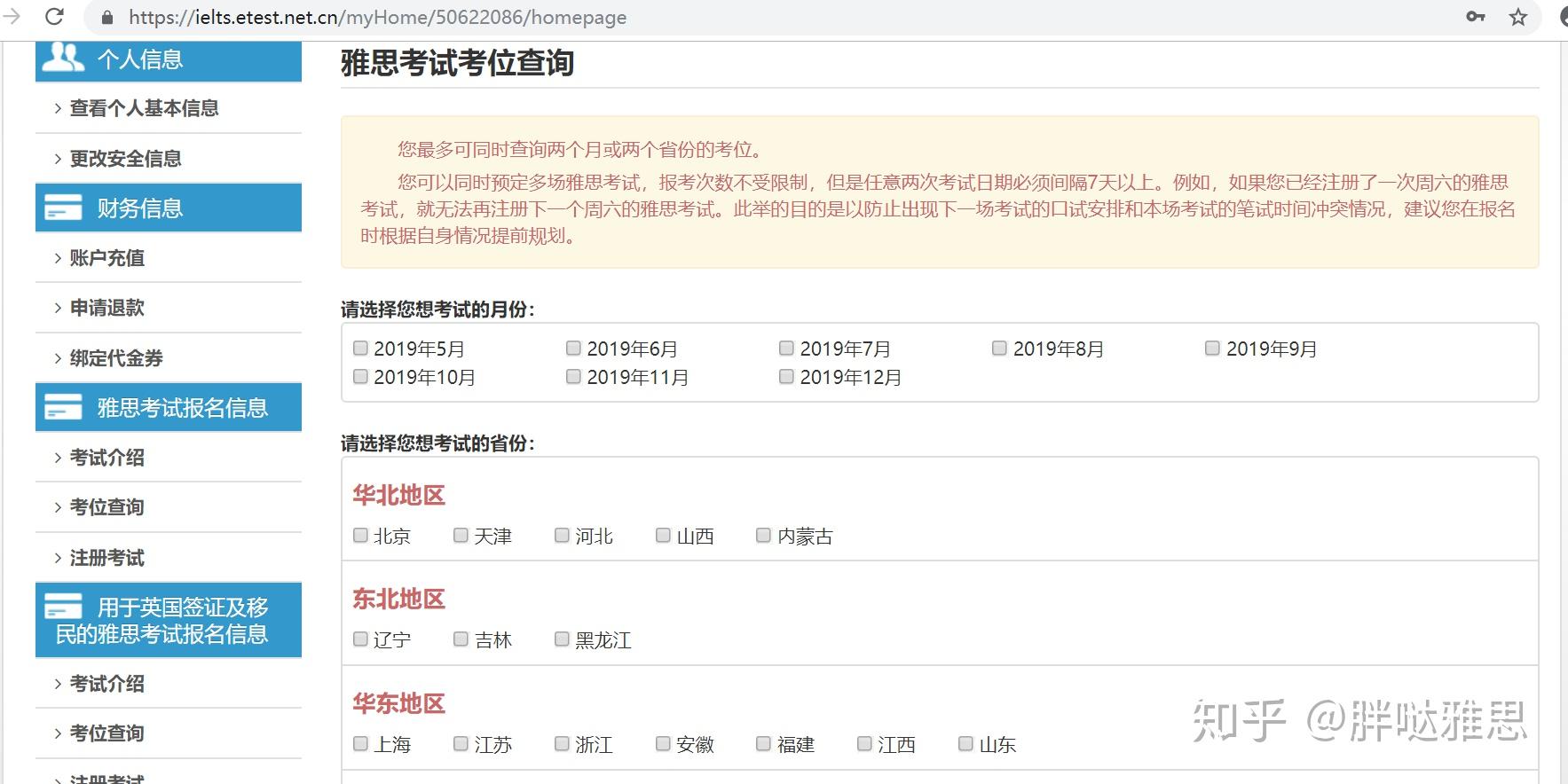Bookmark page with star icon
The image size is (1568, 784).
[1518, 17]
